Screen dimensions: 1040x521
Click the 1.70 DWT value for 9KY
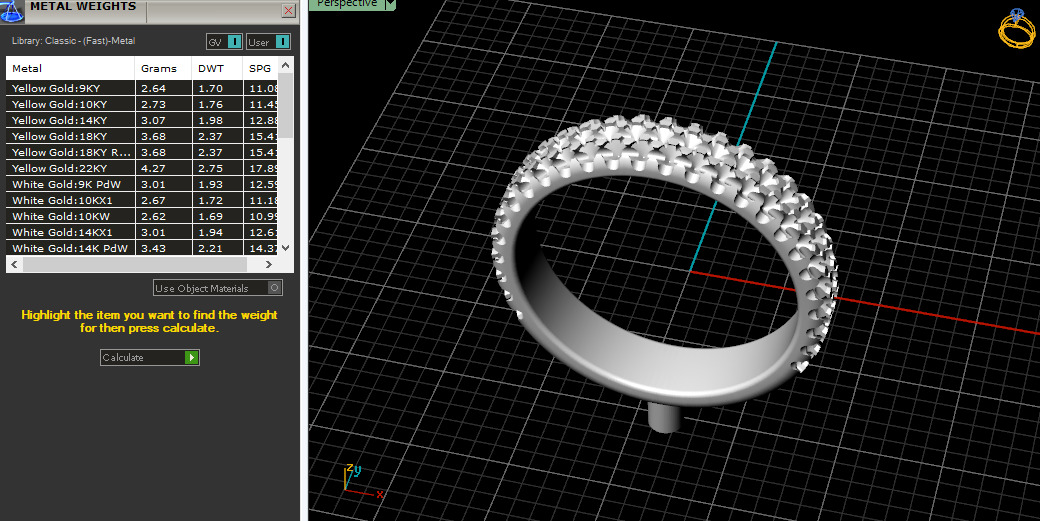(x=210, y=88)
